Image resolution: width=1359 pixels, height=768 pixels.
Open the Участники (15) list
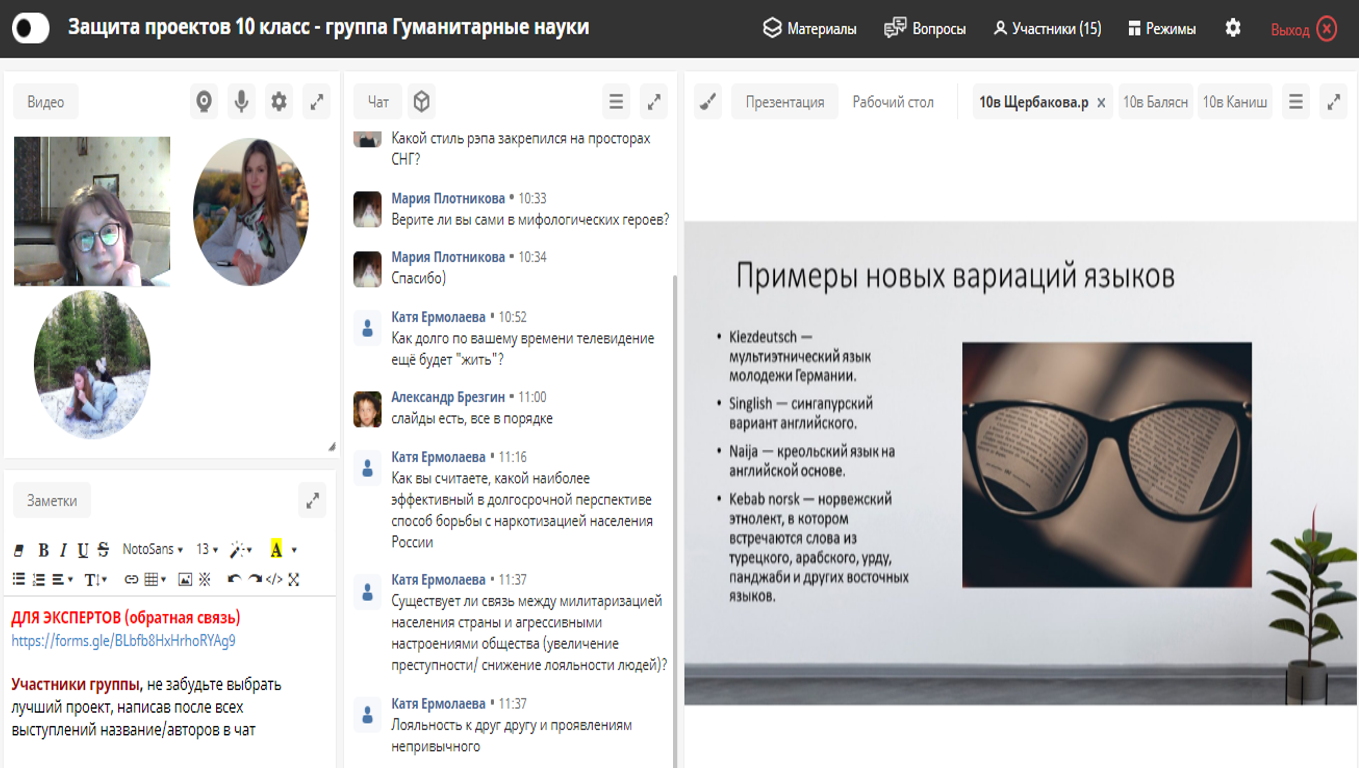click(x=1047, y=29)
